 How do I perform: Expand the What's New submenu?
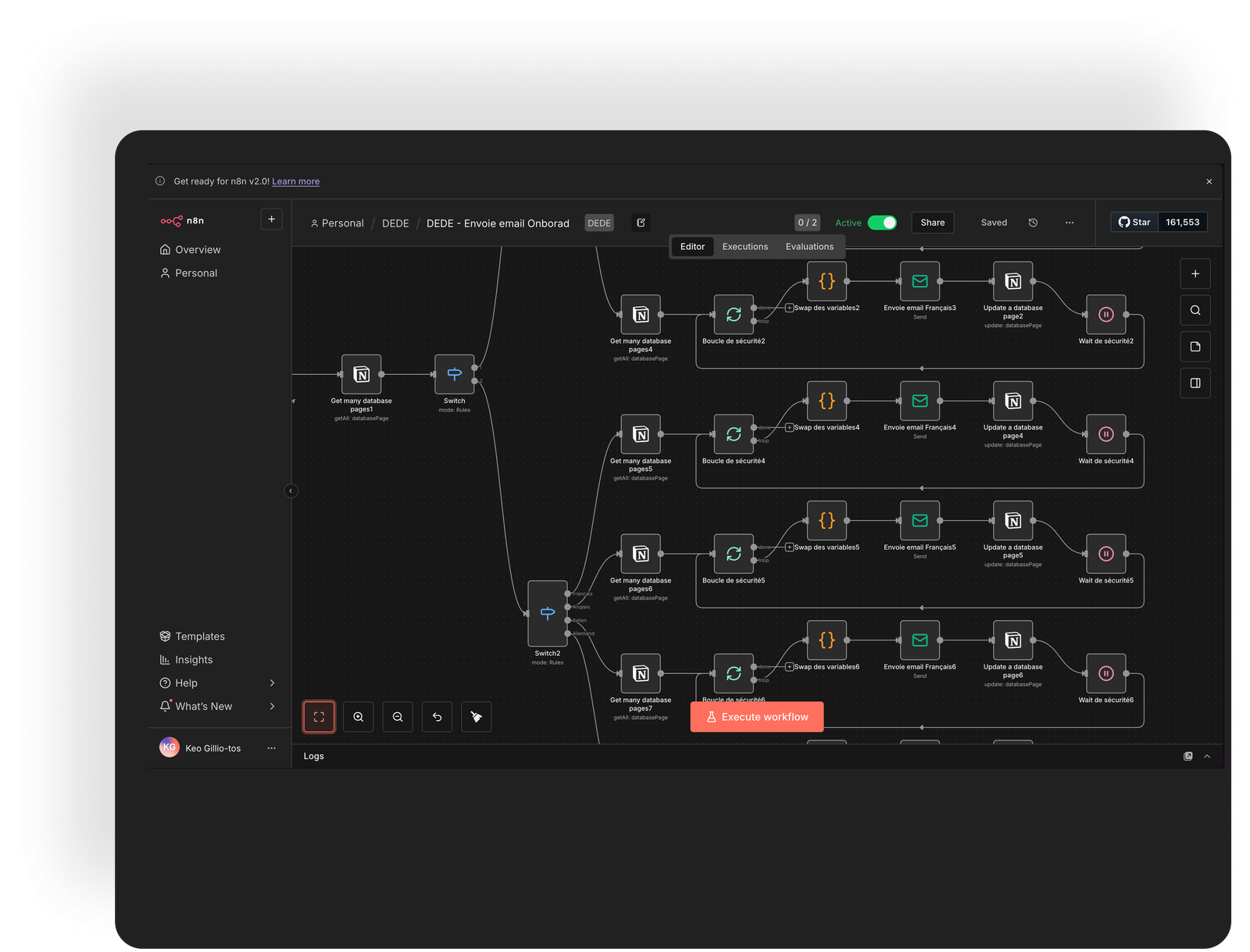coord(272,707)
